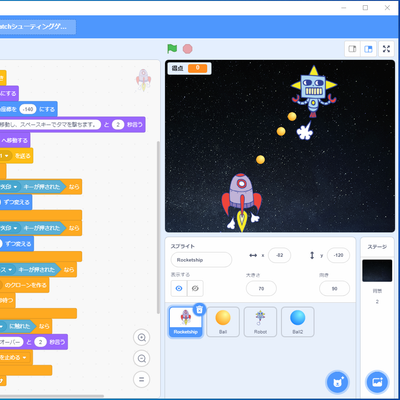Screen dimensions: 400x400
Task: Click the のクローンを作る clone block
Action: click(25, 285)
